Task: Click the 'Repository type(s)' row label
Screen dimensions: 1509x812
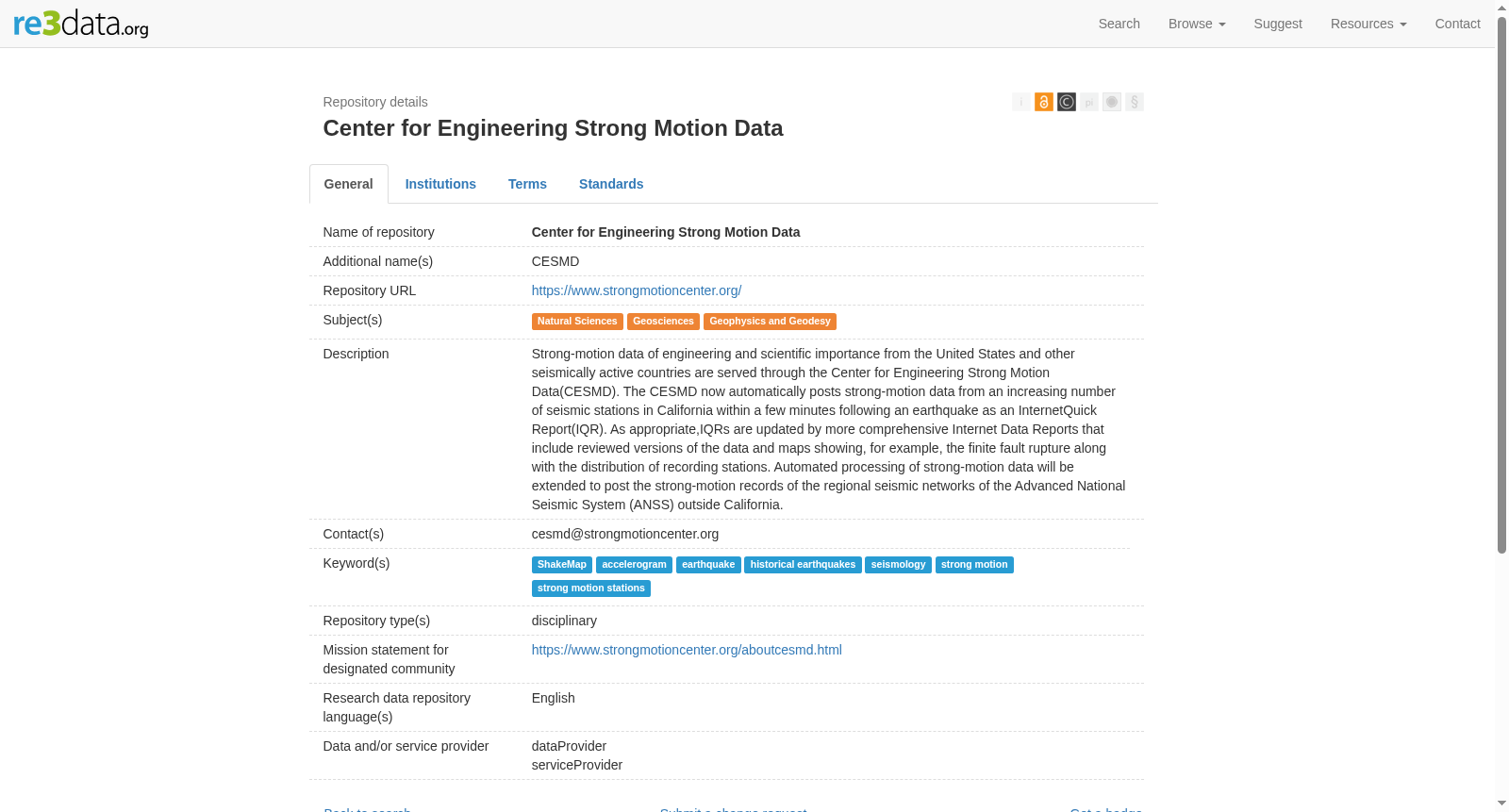Action: point(377,621)
